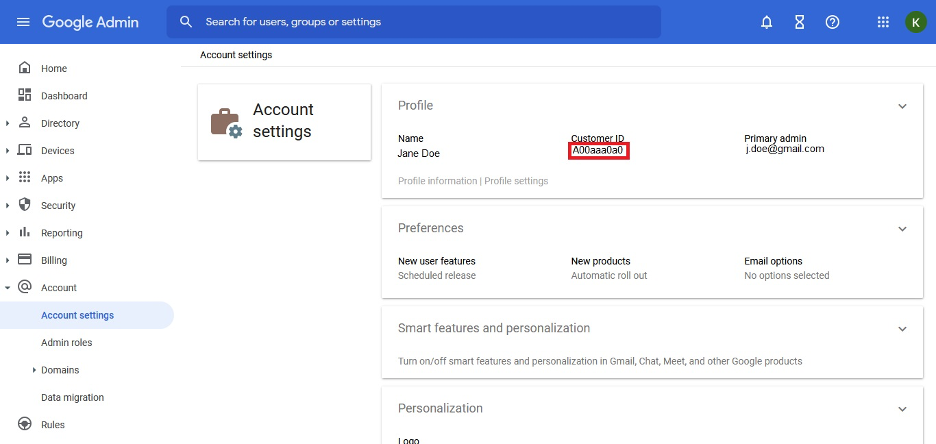936x444 pixels.
Task: Click the New products label
Action: (601, 261)
